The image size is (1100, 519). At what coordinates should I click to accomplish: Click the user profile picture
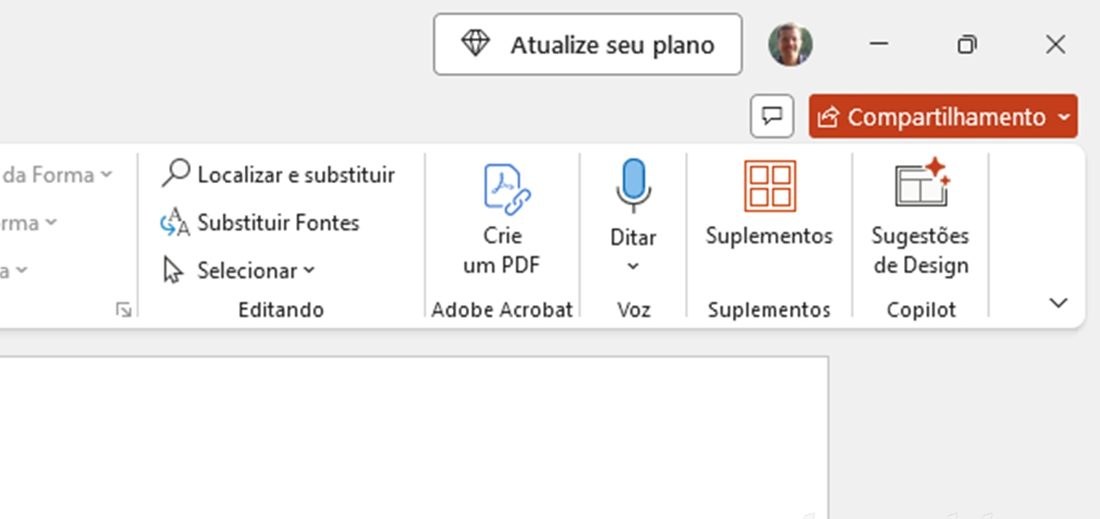point(791,44)
